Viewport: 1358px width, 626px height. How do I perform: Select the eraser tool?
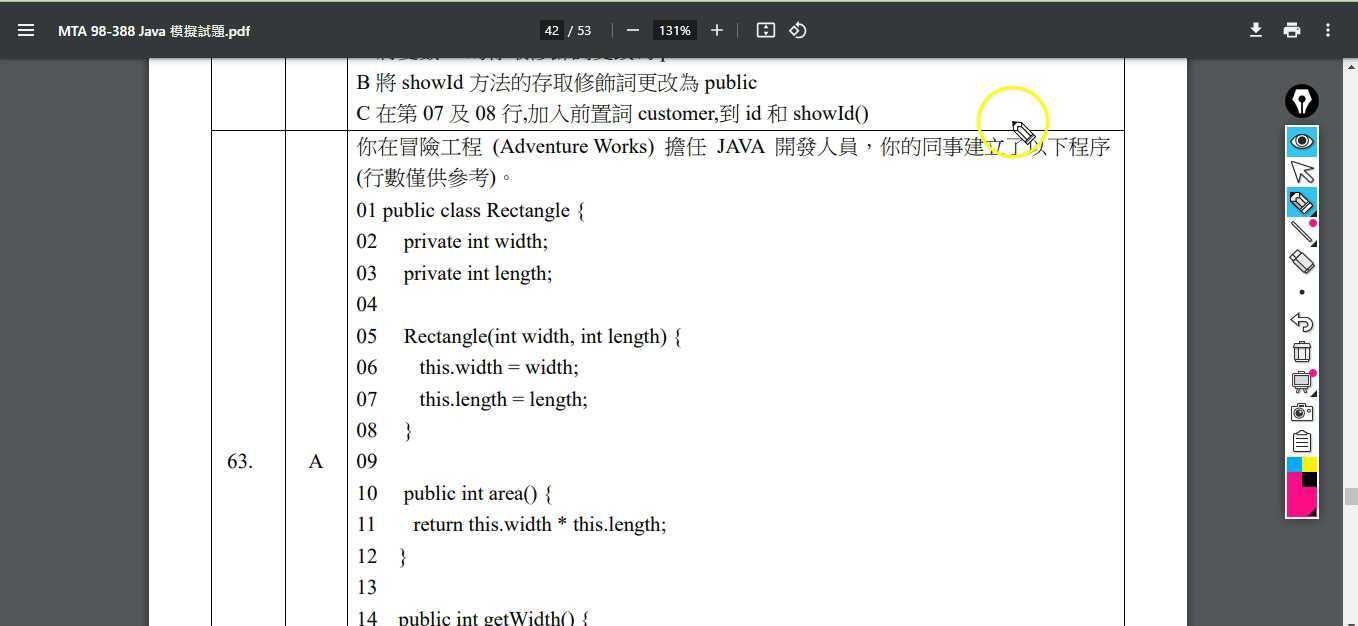(x=1301, y=262)
